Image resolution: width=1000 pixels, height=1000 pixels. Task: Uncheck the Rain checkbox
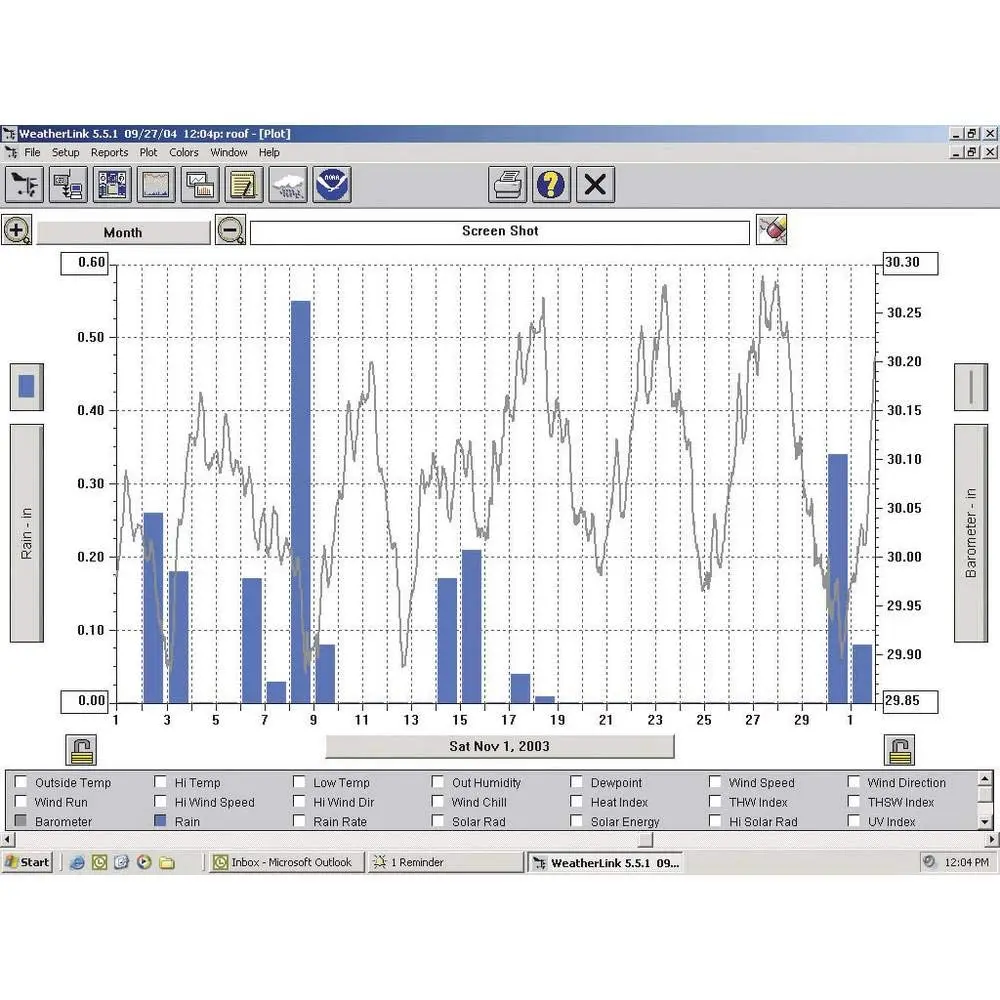160,821
